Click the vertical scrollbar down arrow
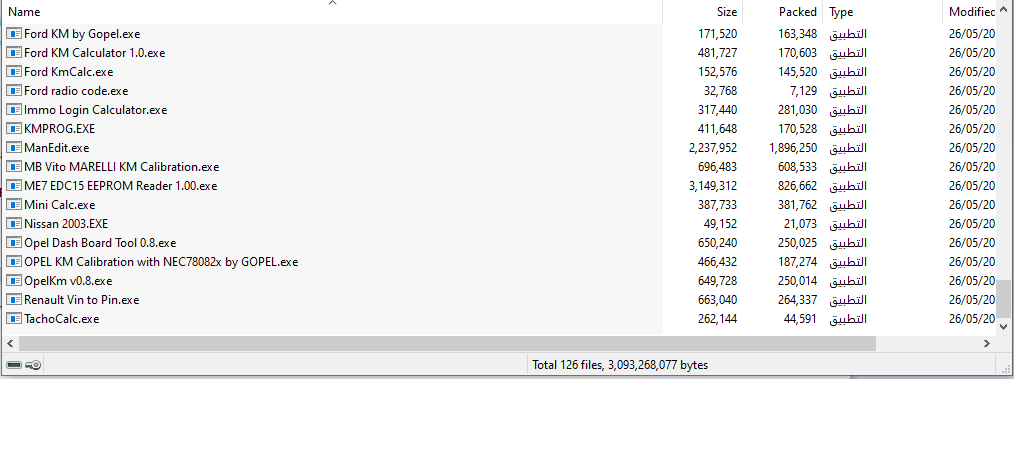Screen dimensions: 1014x460 pos(1004,327)
